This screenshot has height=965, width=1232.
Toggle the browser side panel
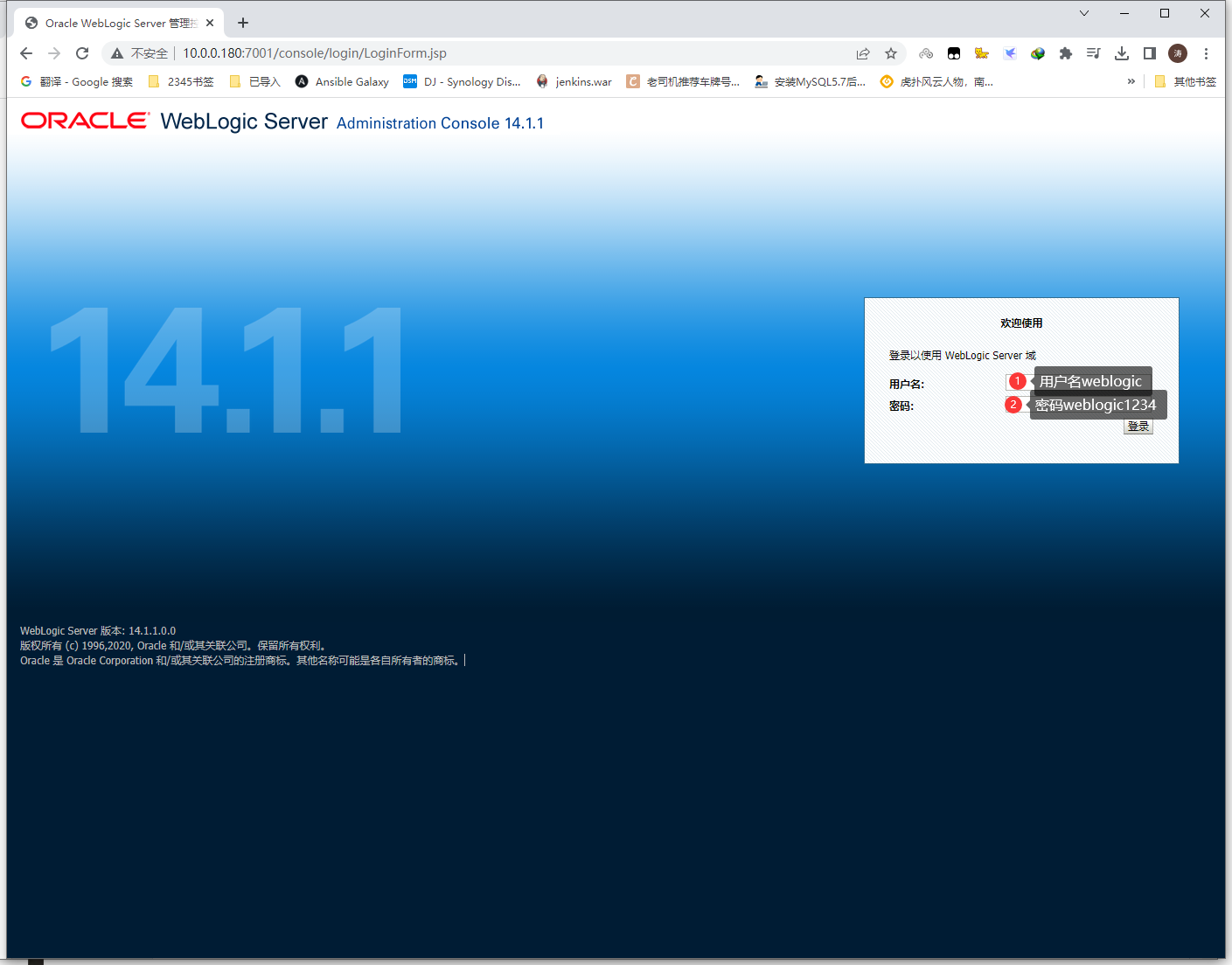coord(1150,53)
